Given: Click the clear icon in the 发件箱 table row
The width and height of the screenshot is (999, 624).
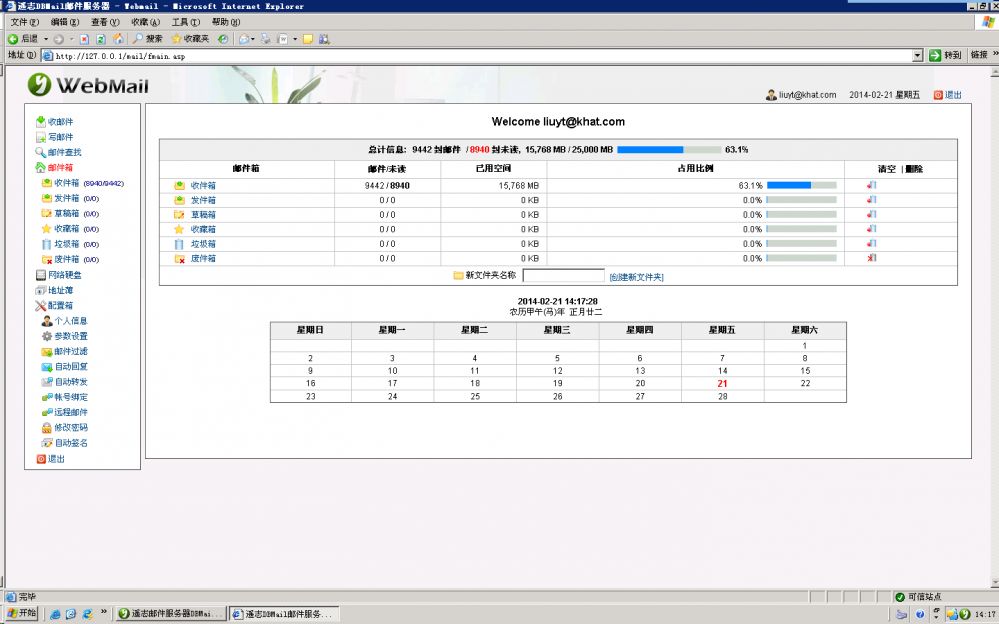Looking at the screenshot, I should tap(872, 200).
